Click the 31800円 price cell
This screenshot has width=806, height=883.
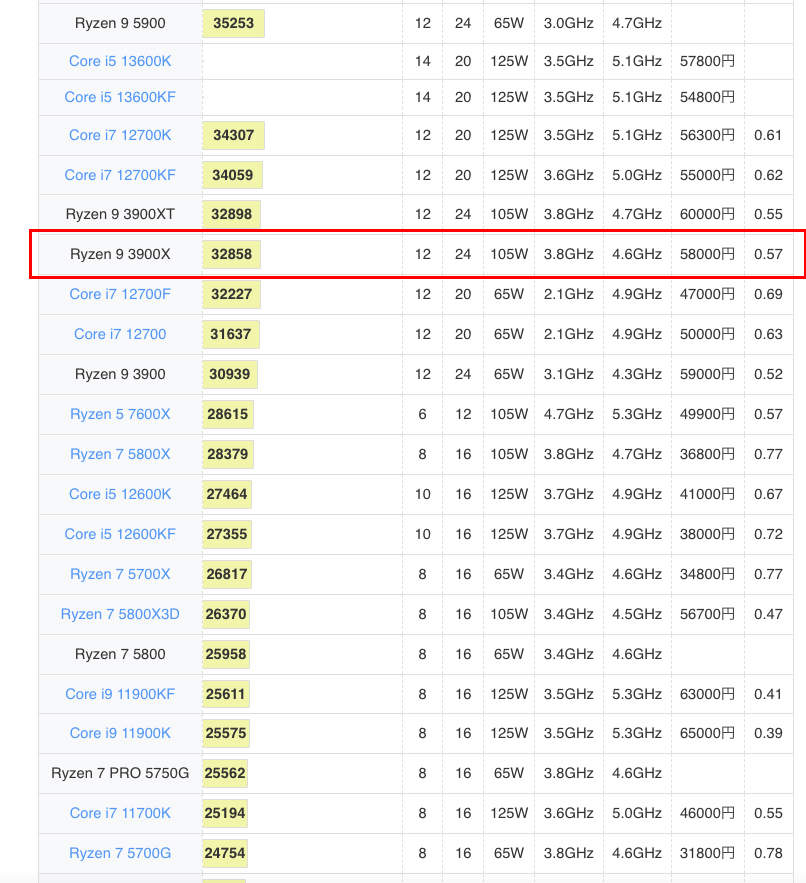tap(707, 853)
